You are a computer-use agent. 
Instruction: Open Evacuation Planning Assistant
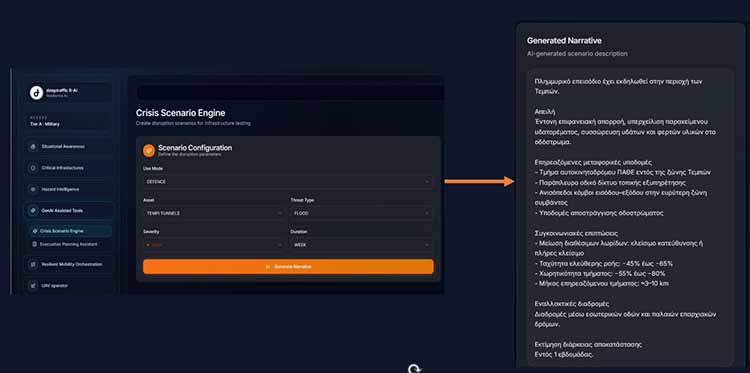click(70, 244)
